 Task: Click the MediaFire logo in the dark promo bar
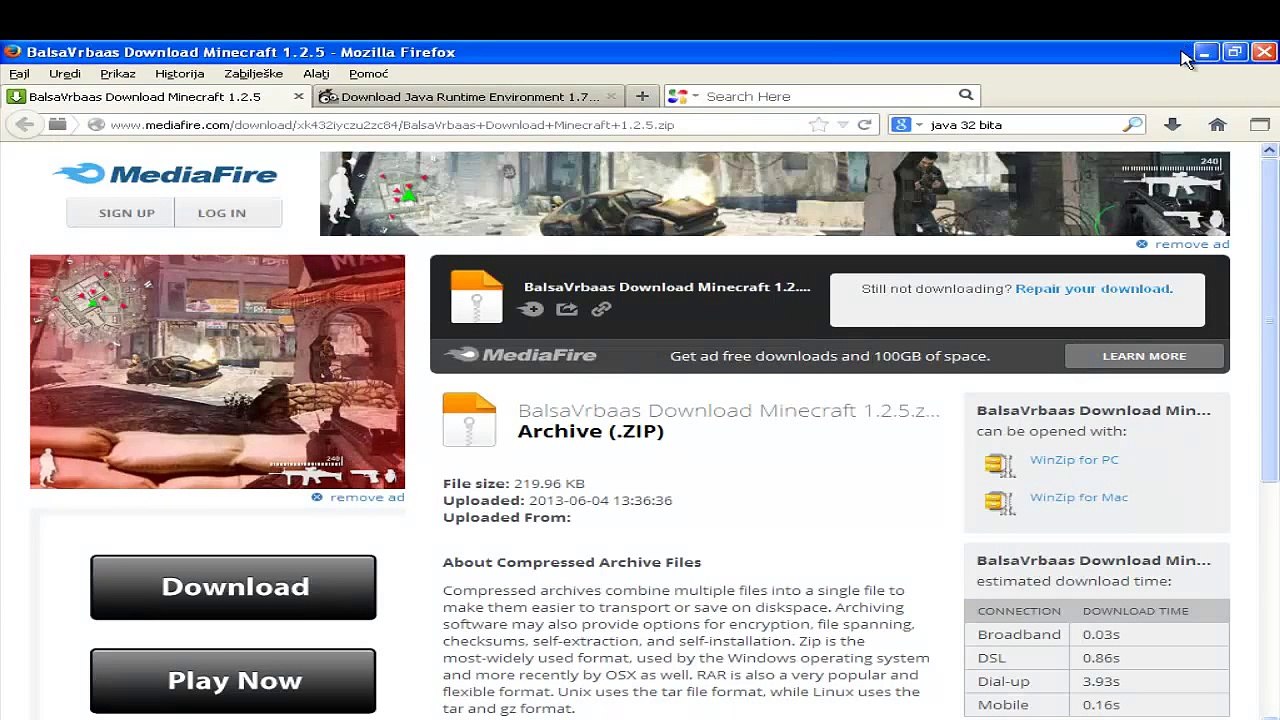click(521, 355)
